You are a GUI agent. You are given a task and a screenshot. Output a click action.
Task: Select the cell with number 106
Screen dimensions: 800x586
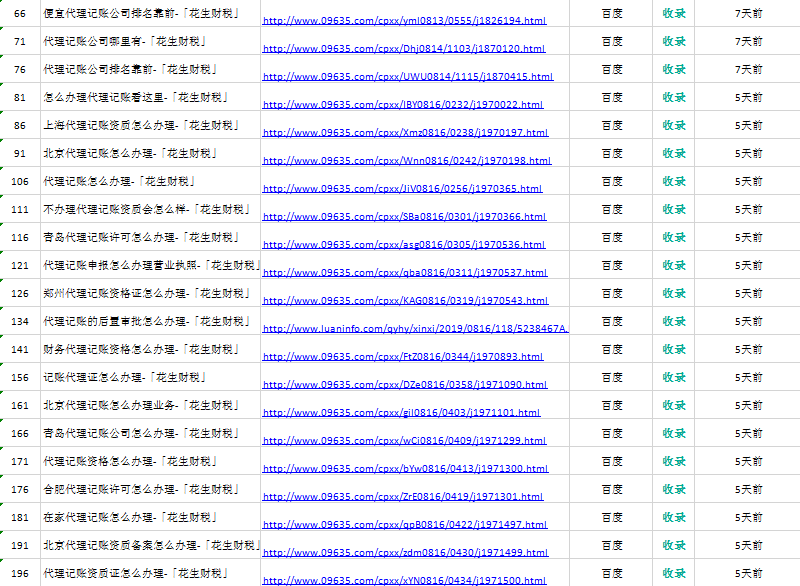[x=20, y=182]
